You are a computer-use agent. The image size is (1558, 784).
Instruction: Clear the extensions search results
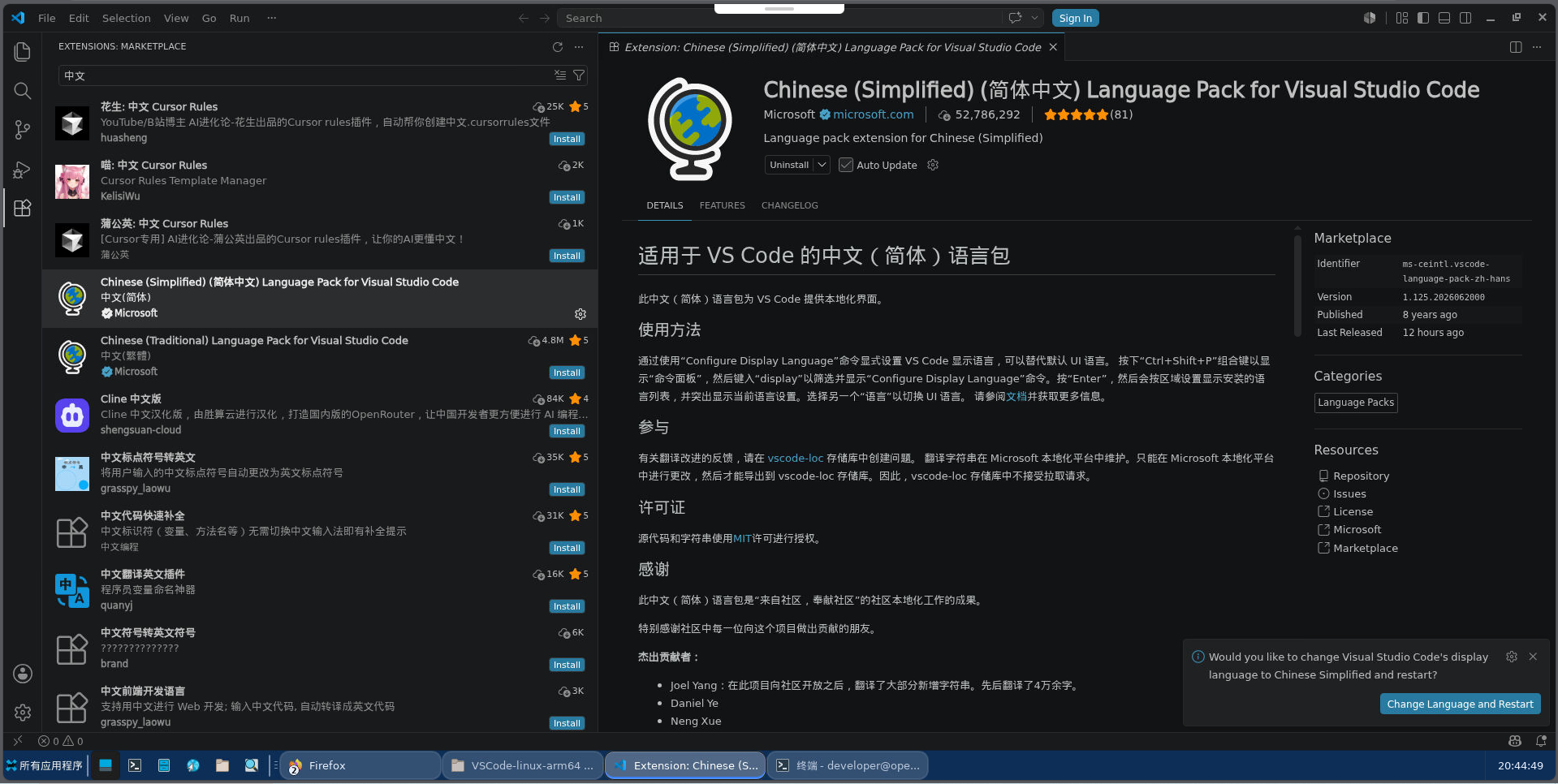560,75
